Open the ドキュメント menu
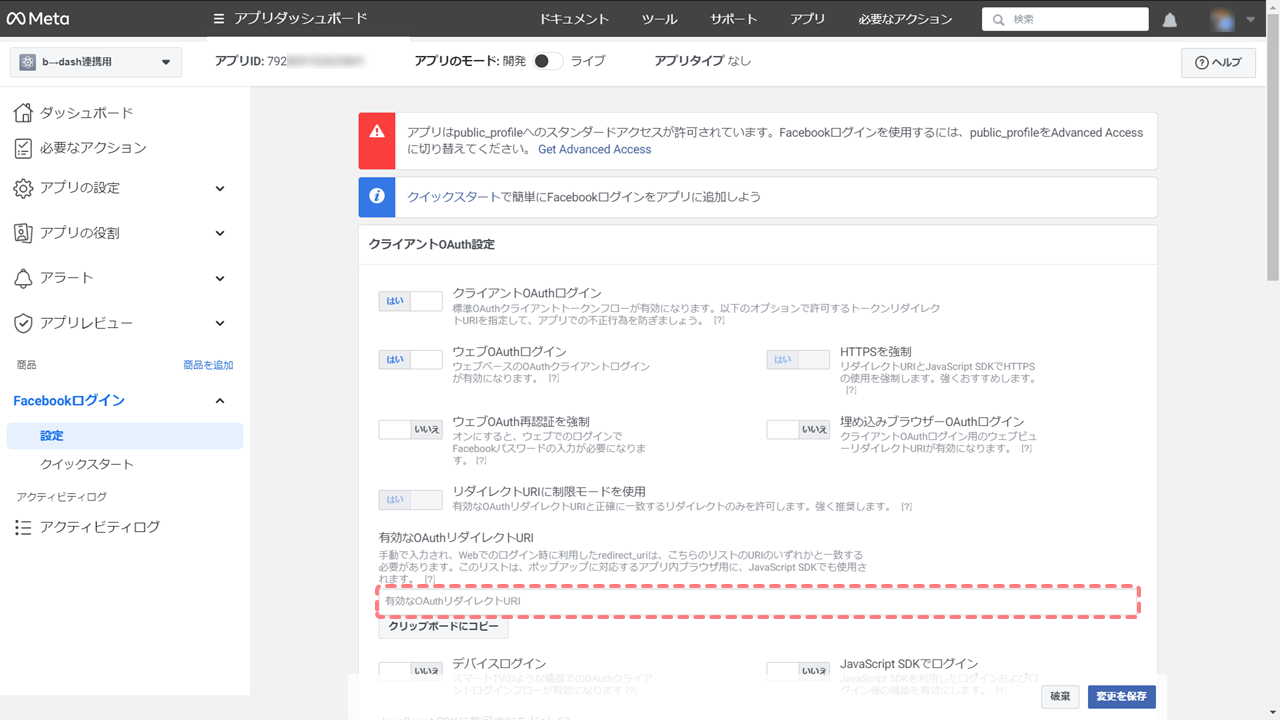1280x720 pixels. coord(574,19)
